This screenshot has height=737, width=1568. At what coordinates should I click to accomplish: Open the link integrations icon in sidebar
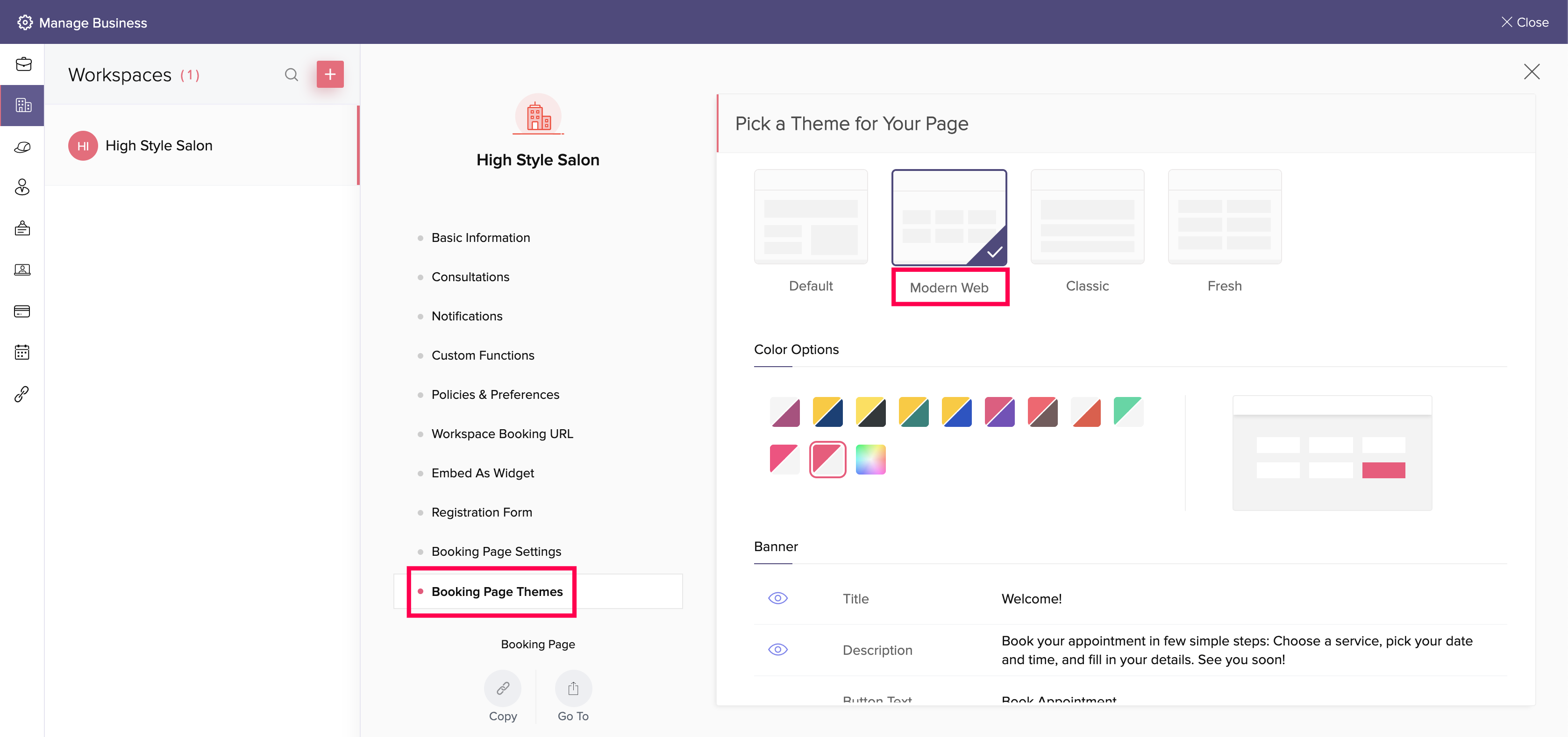point(22,393)
